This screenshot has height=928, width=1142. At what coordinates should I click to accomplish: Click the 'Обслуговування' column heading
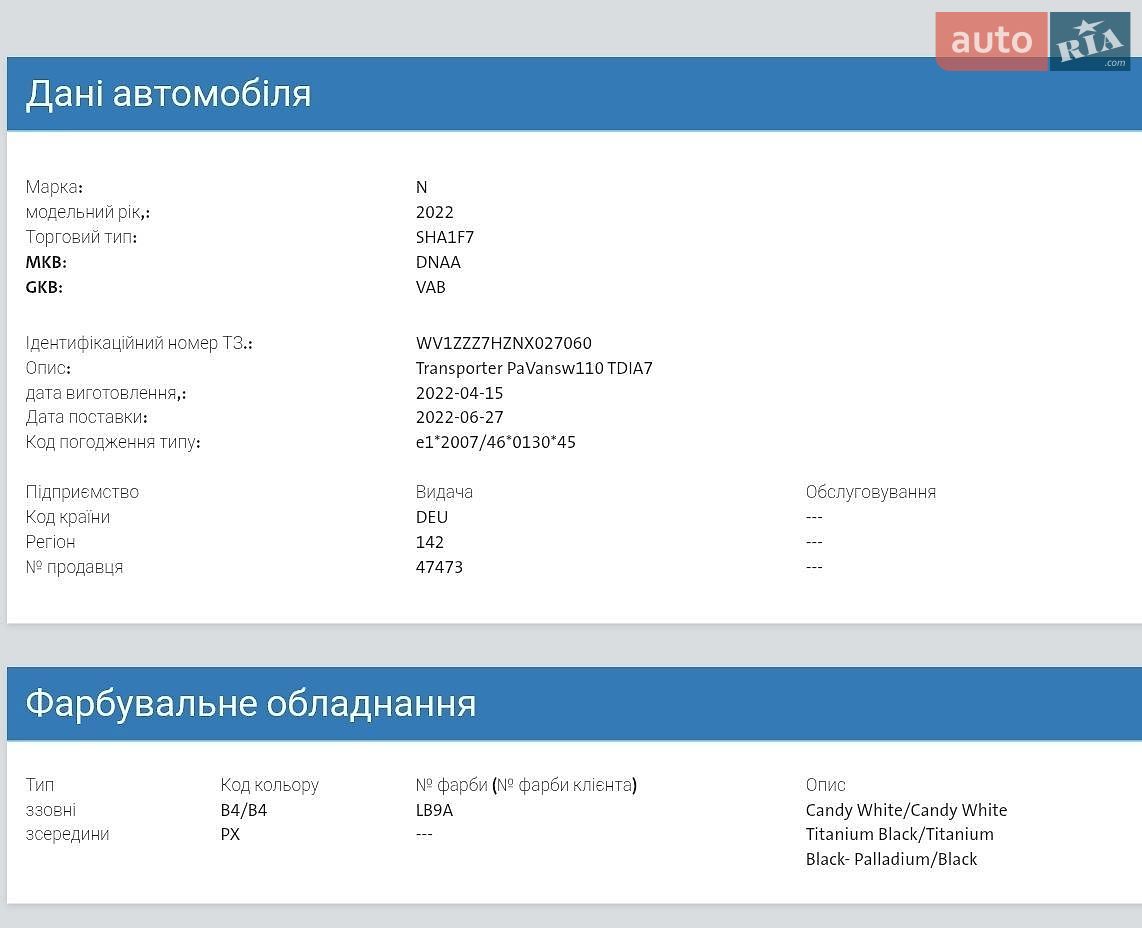click(870, 492)
